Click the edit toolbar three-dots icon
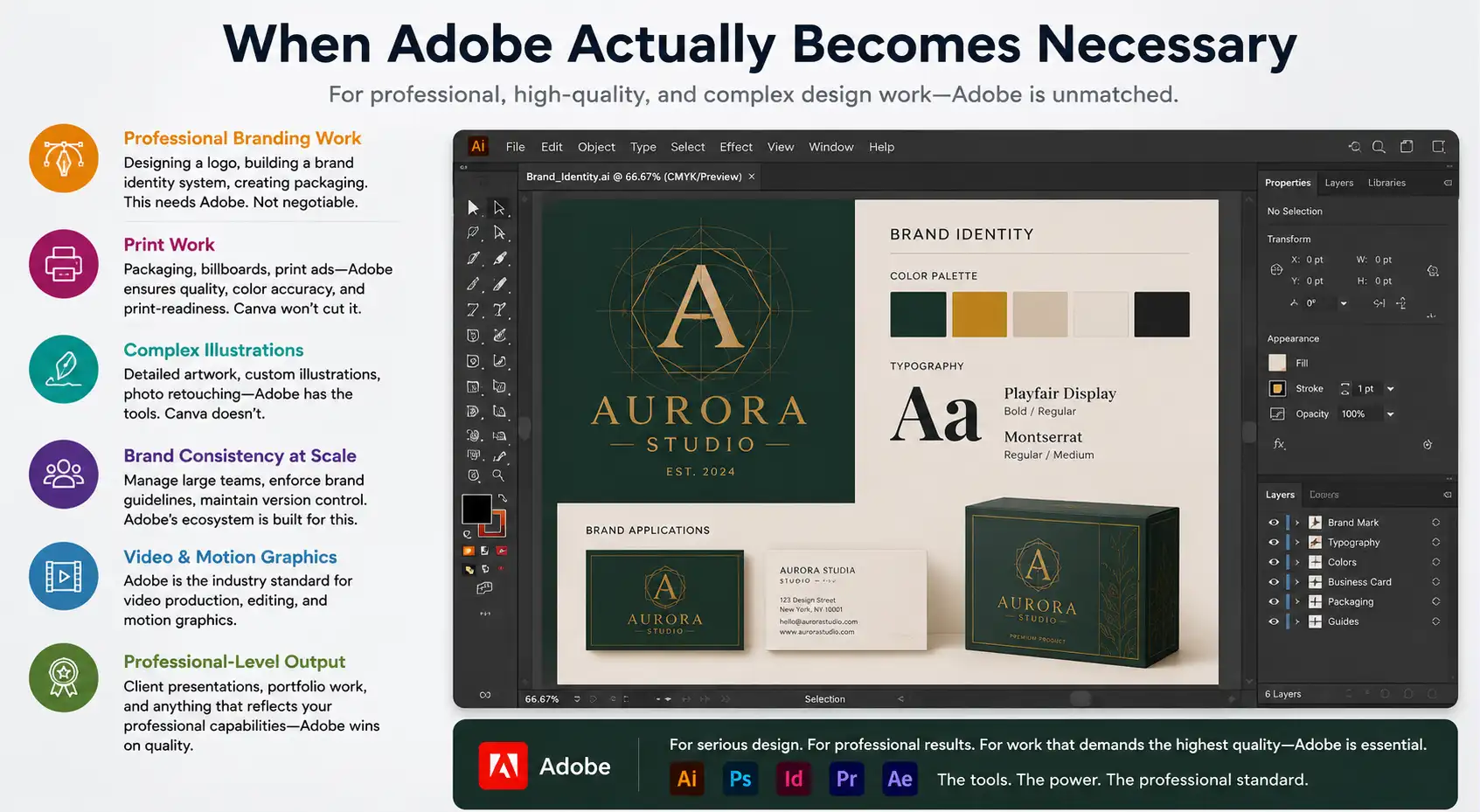Image resolution: width=1480 pixels, height=812 pixels. (485, 614)
